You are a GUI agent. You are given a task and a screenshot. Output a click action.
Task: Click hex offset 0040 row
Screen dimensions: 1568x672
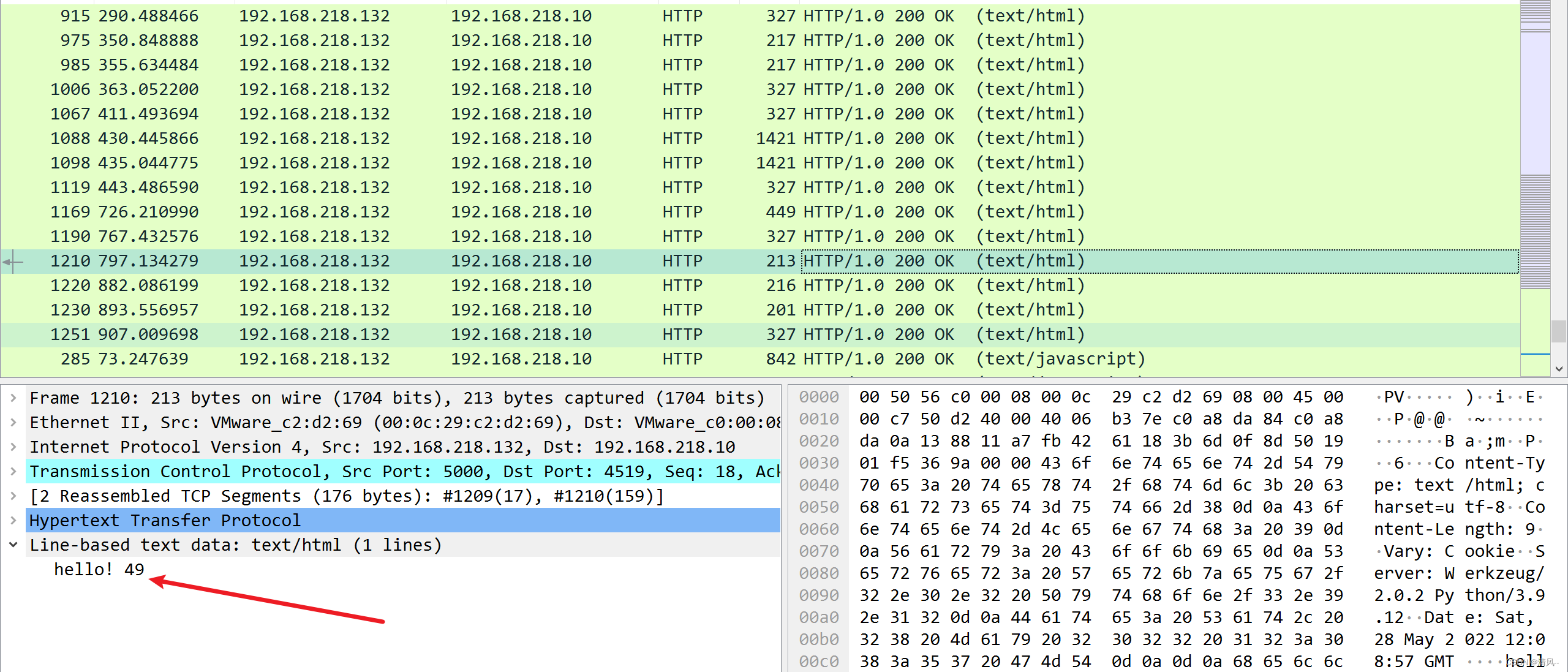818,485
